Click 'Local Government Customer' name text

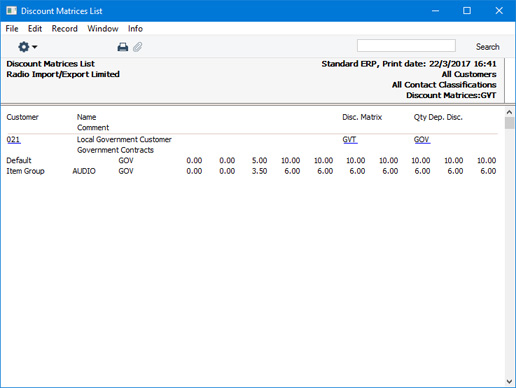tap(124, 139)
